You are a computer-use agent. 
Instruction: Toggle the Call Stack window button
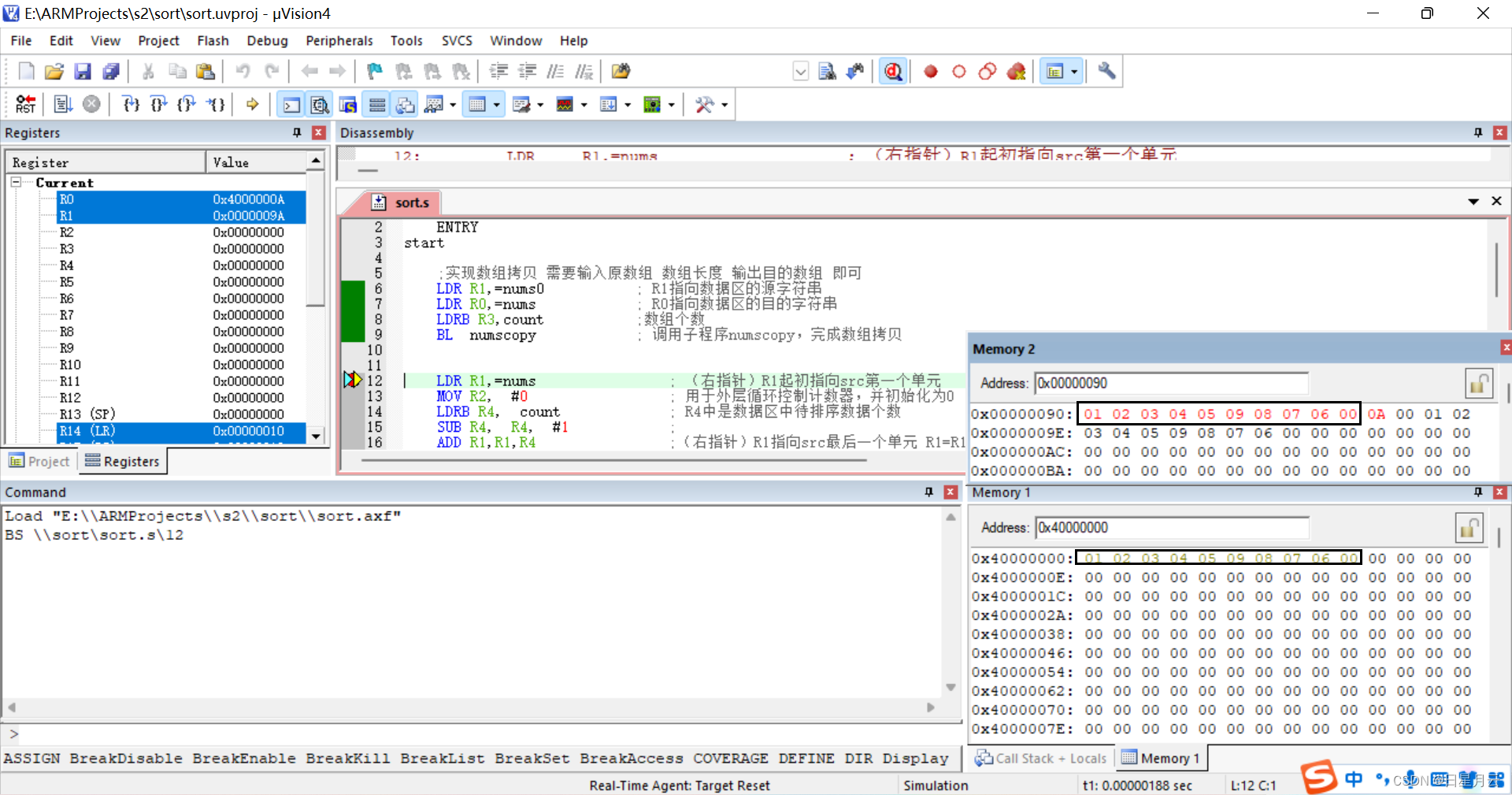click(406, 104)
